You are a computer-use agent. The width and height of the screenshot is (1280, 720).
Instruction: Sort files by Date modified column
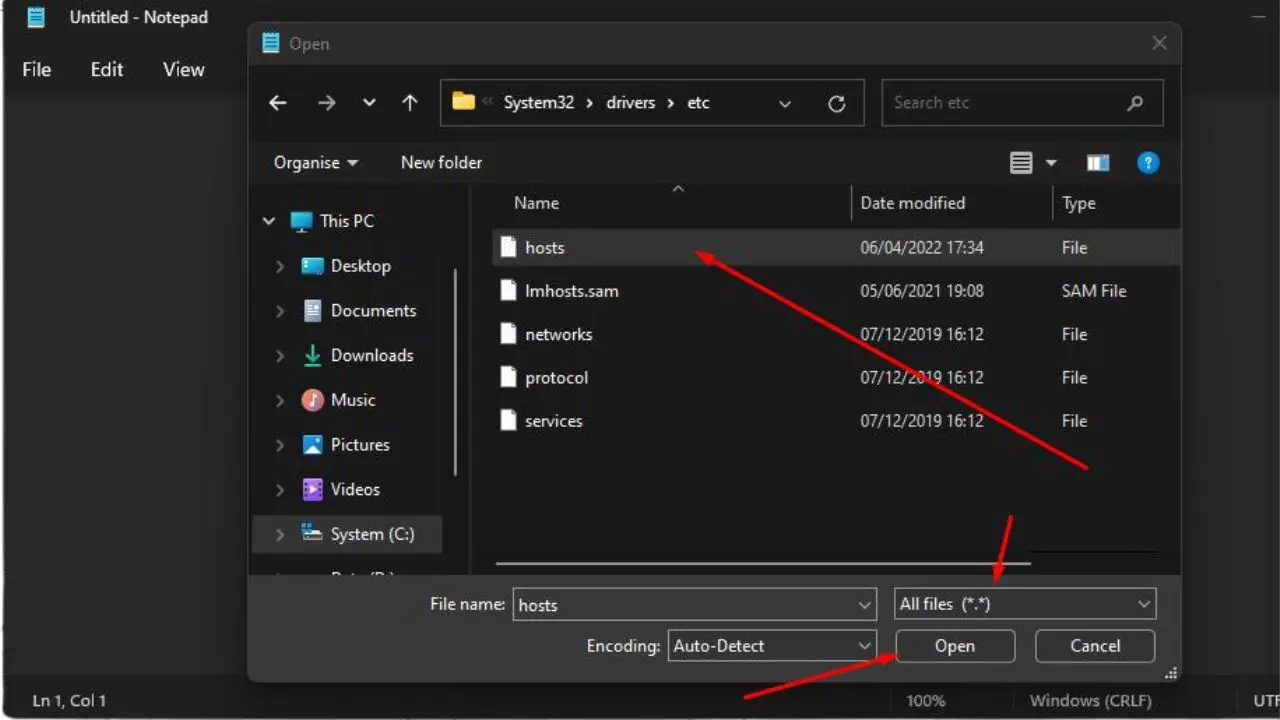click(x=912, y=203)
